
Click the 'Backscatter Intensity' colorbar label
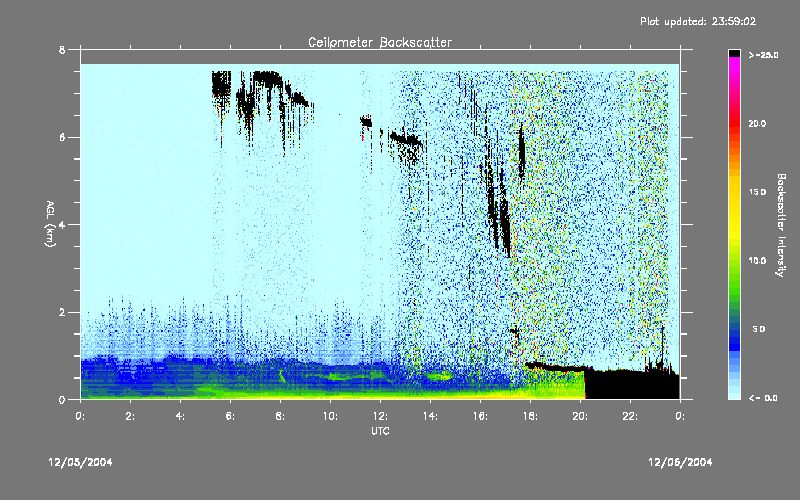click(780, 225)
